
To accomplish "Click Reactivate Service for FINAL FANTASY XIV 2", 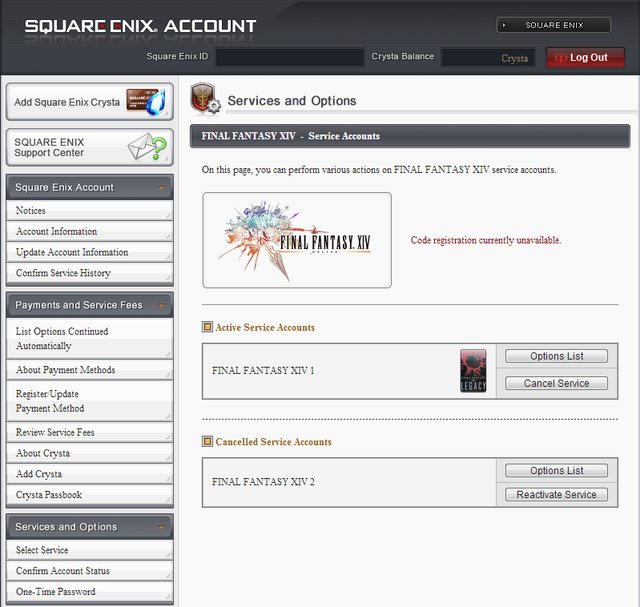I will pyautogui.click(x=556, y=494).
